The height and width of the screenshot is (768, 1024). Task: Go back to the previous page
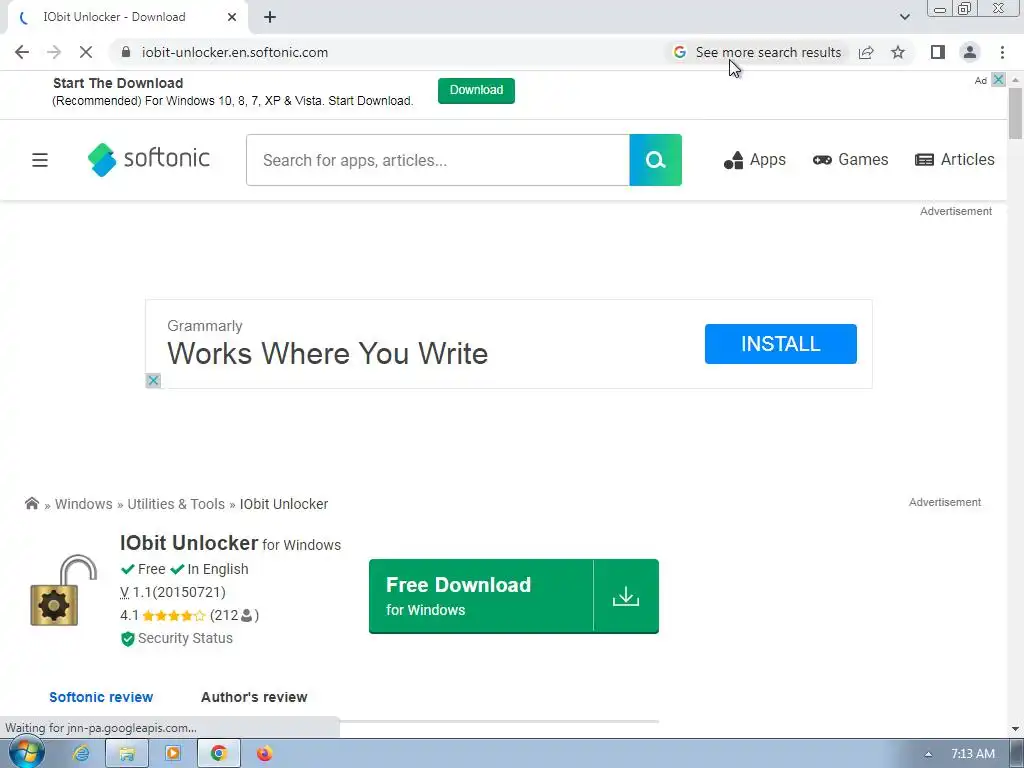coord(22,52)
